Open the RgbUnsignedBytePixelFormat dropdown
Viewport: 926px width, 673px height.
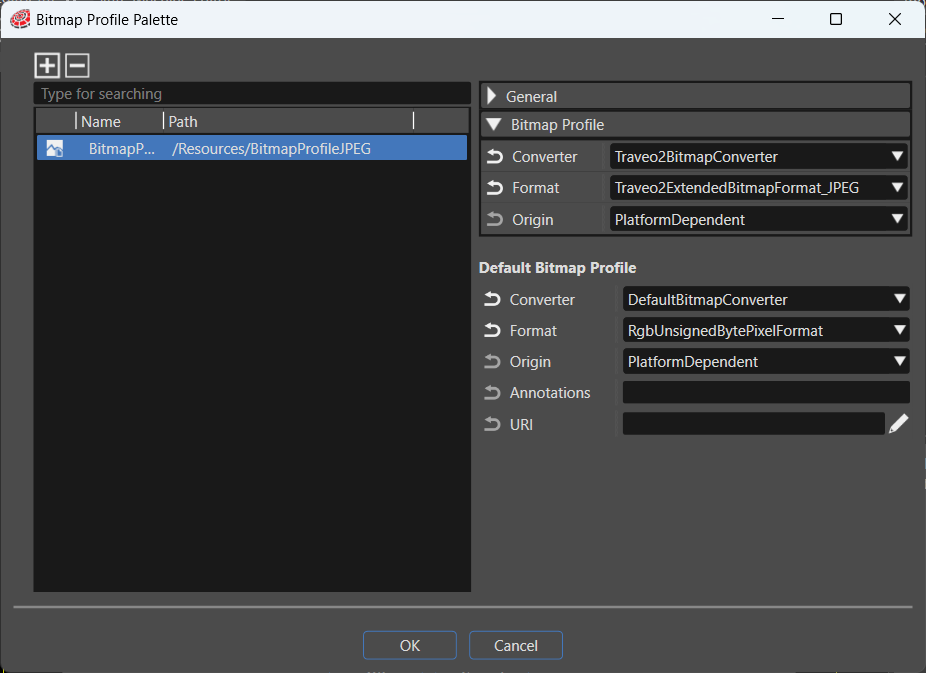(x=766, y=331)
